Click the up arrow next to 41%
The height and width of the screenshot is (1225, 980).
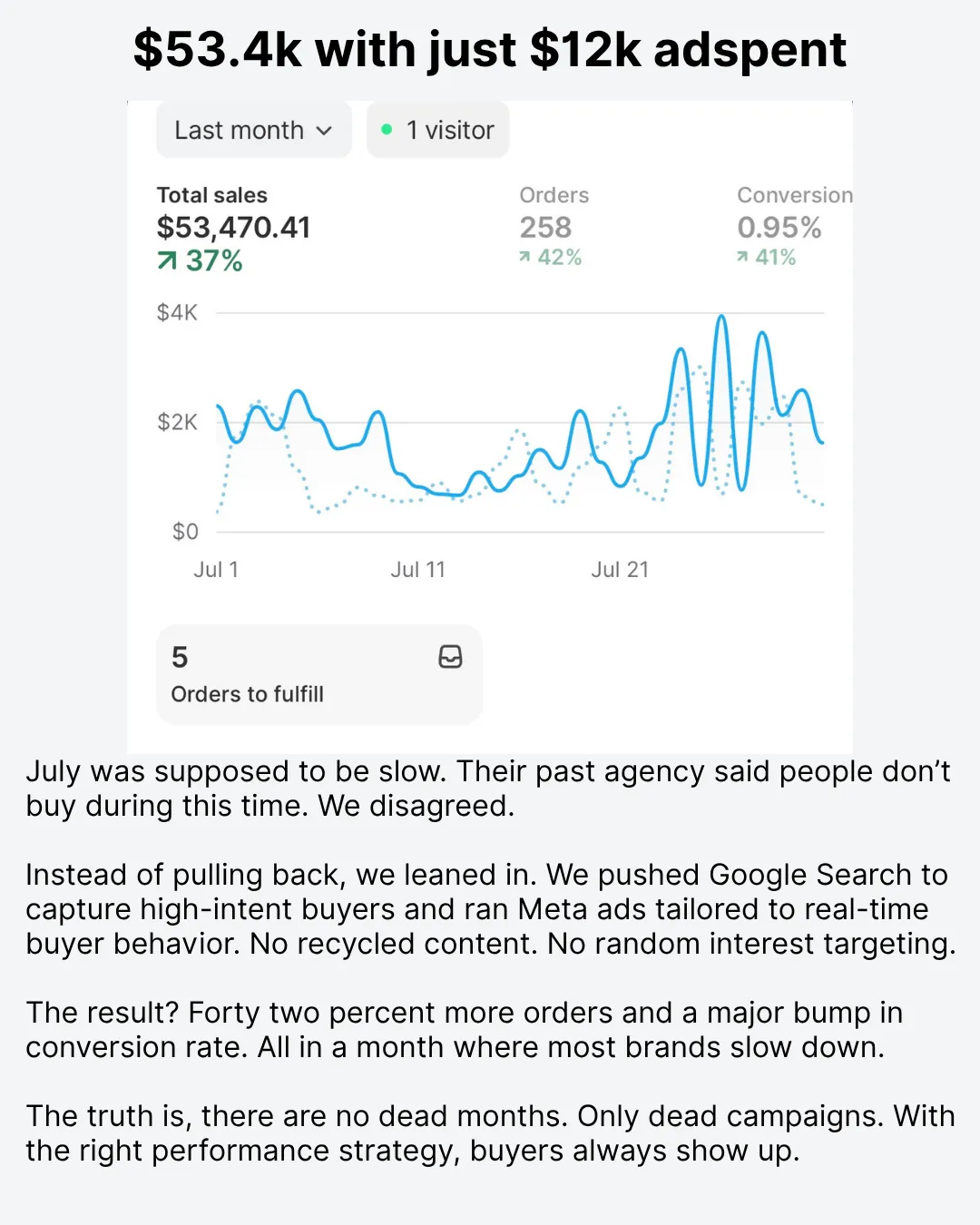[742, 258]
